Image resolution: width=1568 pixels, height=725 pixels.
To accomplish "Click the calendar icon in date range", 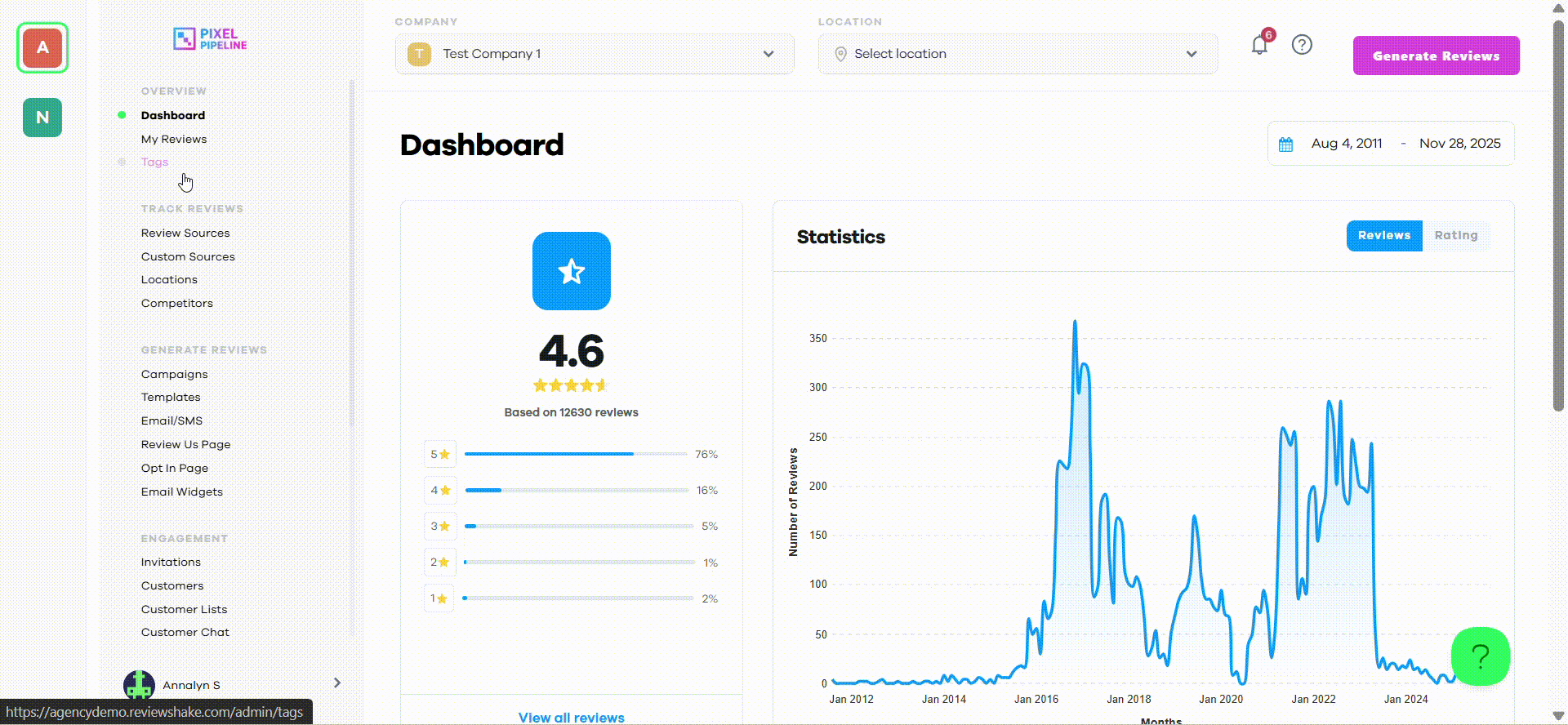I will [x=1285, y=145].
